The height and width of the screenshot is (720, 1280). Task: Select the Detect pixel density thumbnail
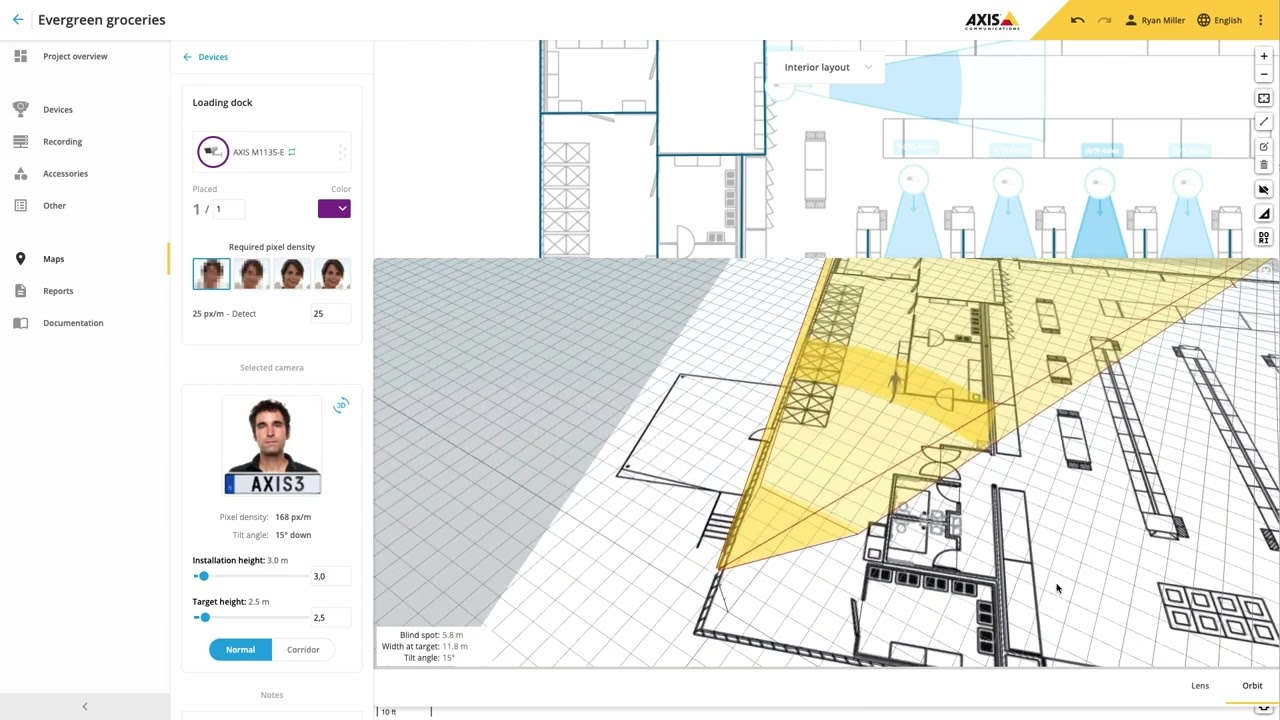211,274
